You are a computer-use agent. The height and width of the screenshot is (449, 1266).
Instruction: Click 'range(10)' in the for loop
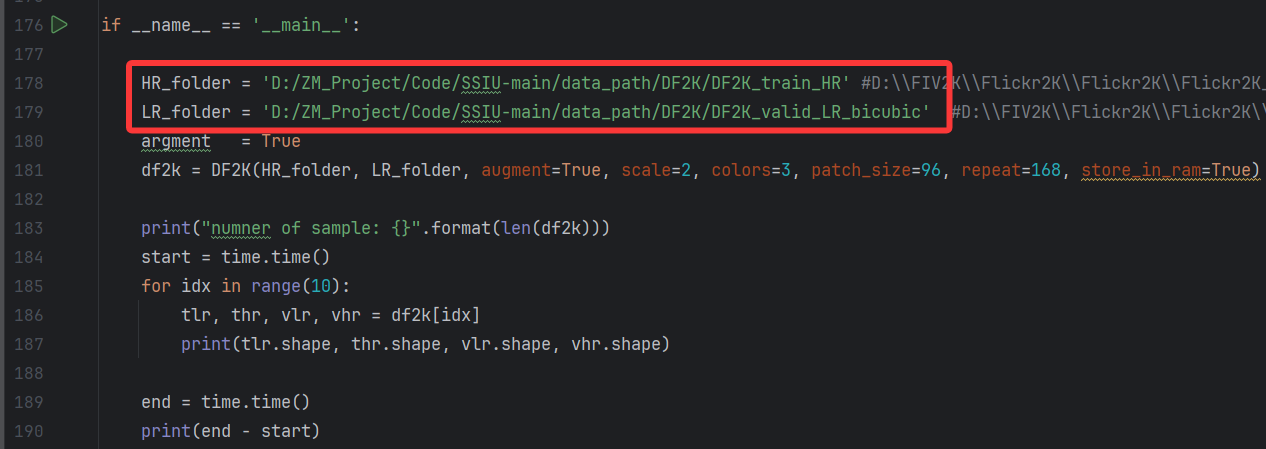coord(296,286)
